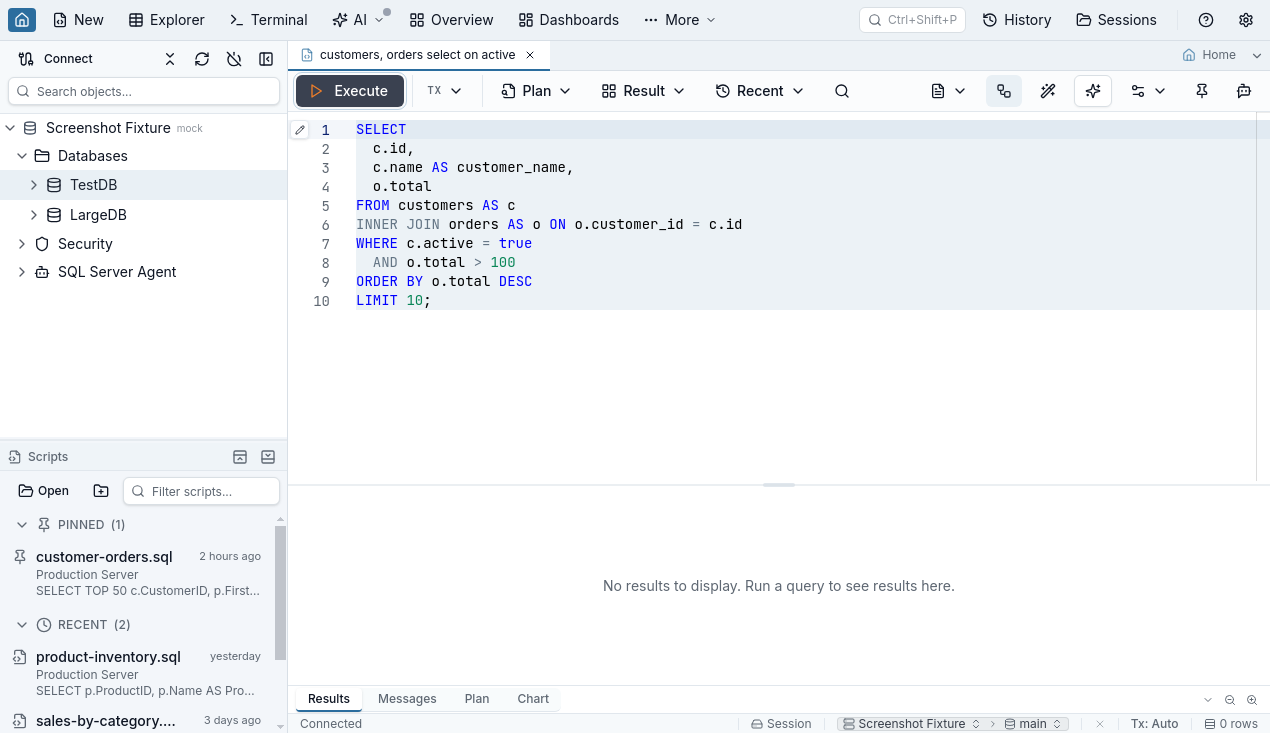Click Open in Scripts panel
1270x733 pixels.
pyautogui.click(x=44, y=491)
